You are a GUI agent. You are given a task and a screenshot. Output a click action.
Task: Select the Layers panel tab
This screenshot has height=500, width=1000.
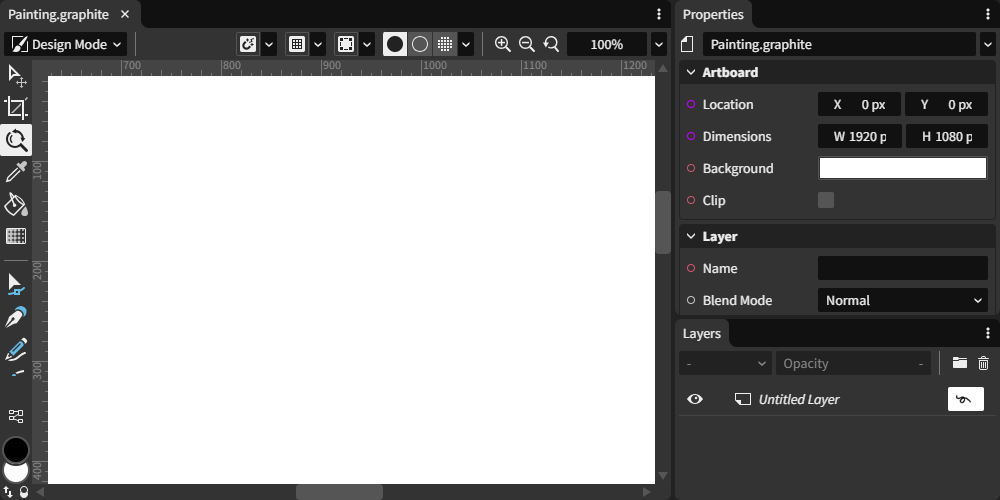(702, 333)
